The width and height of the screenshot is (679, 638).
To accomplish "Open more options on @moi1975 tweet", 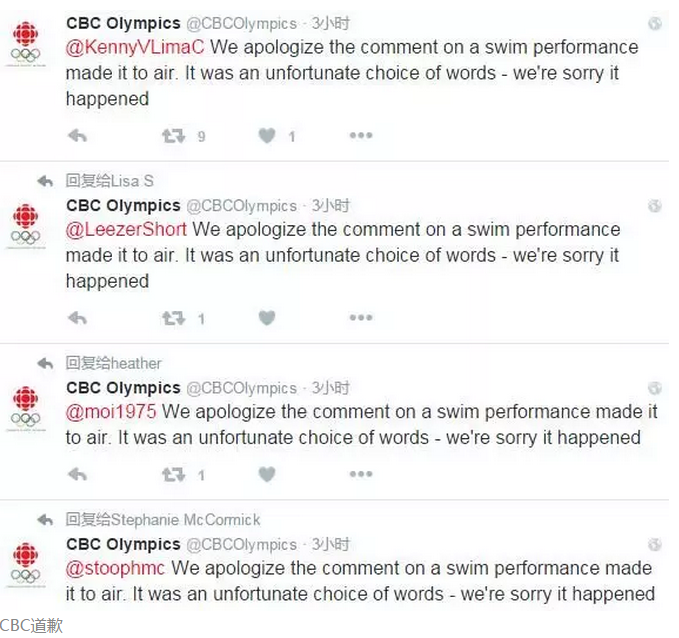I will [x=361, y=474].
